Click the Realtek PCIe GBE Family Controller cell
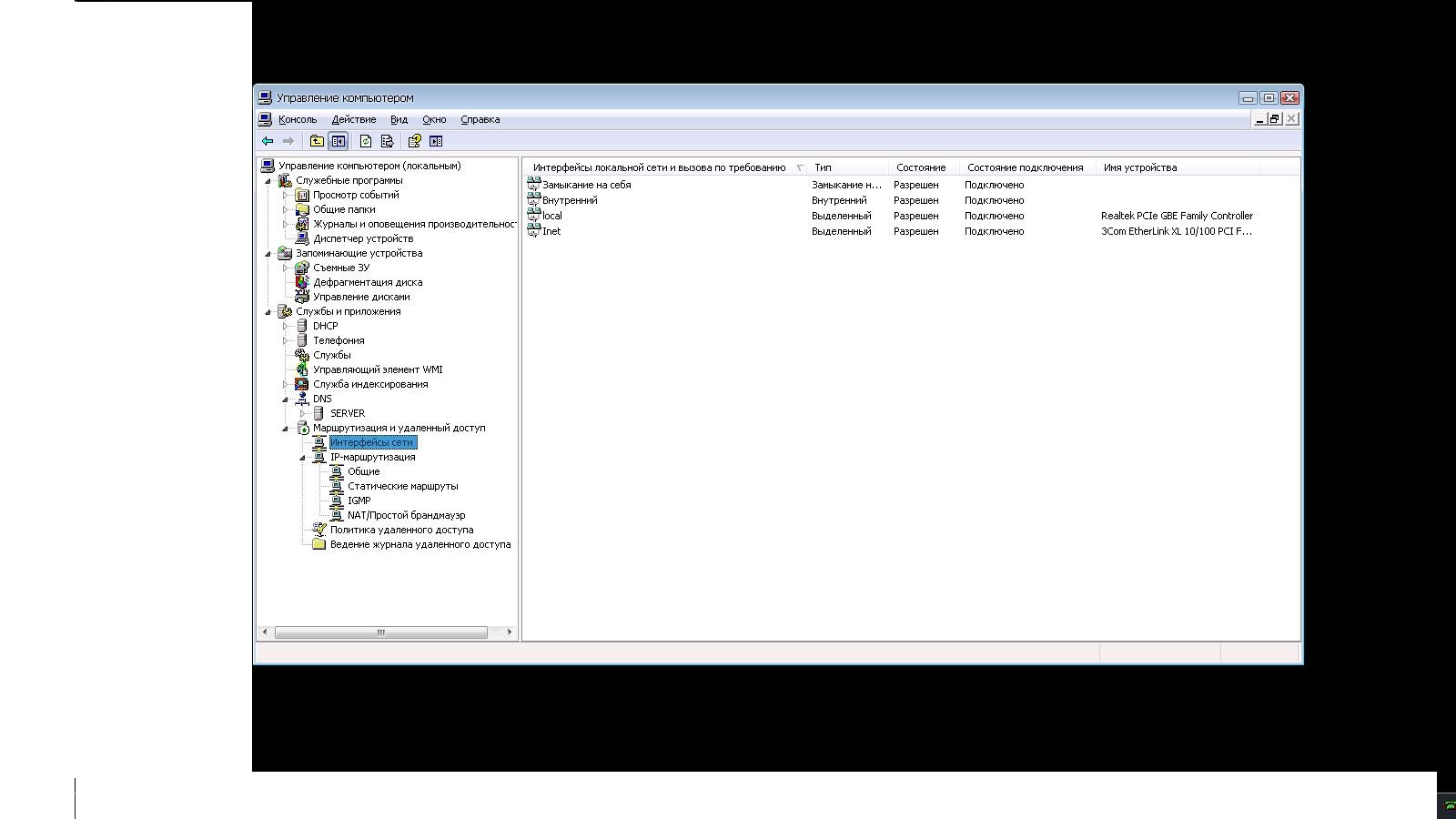 1177,216
